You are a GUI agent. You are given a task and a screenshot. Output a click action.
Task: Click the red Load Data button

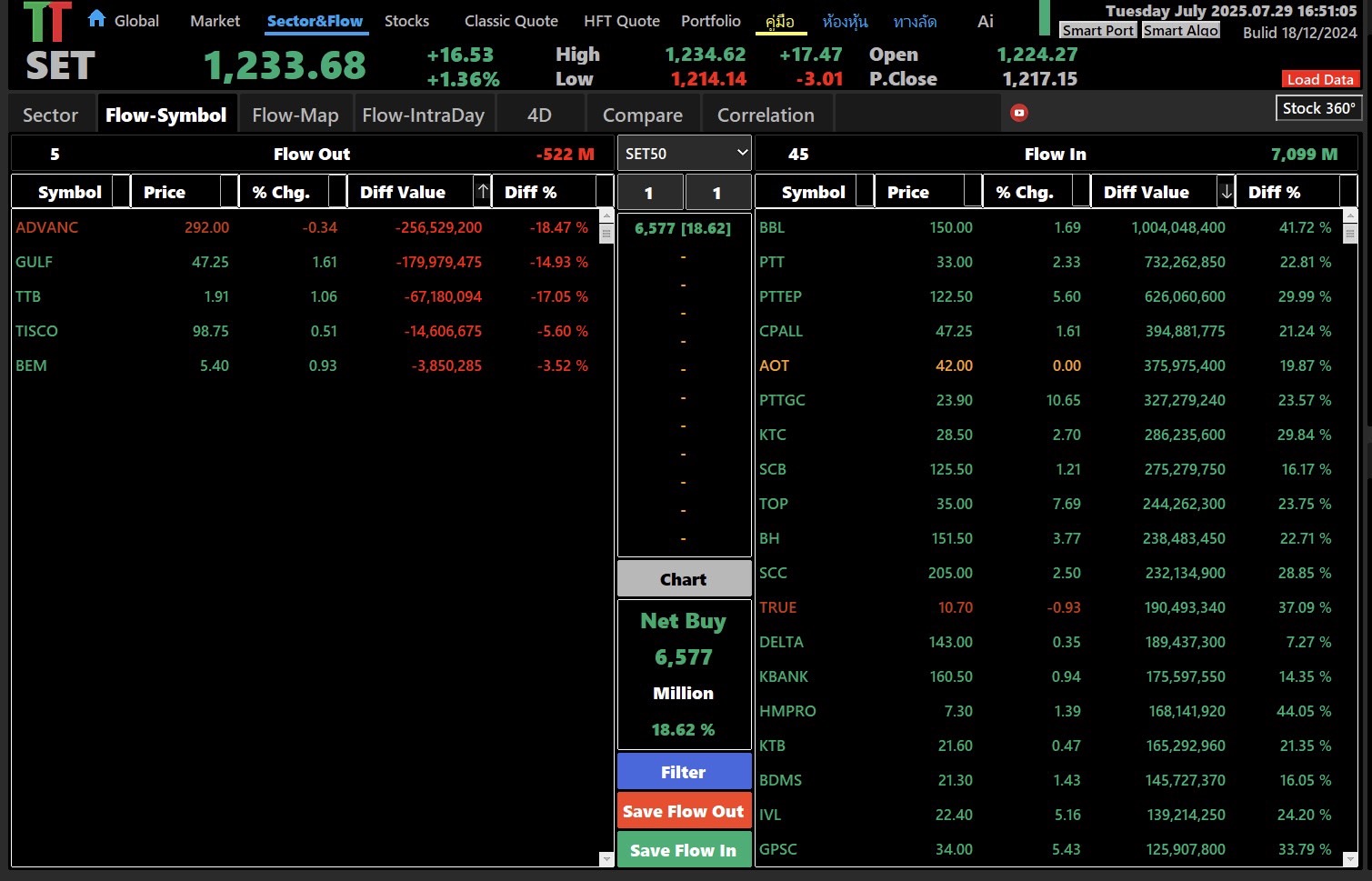click(x=1320, y=79)
